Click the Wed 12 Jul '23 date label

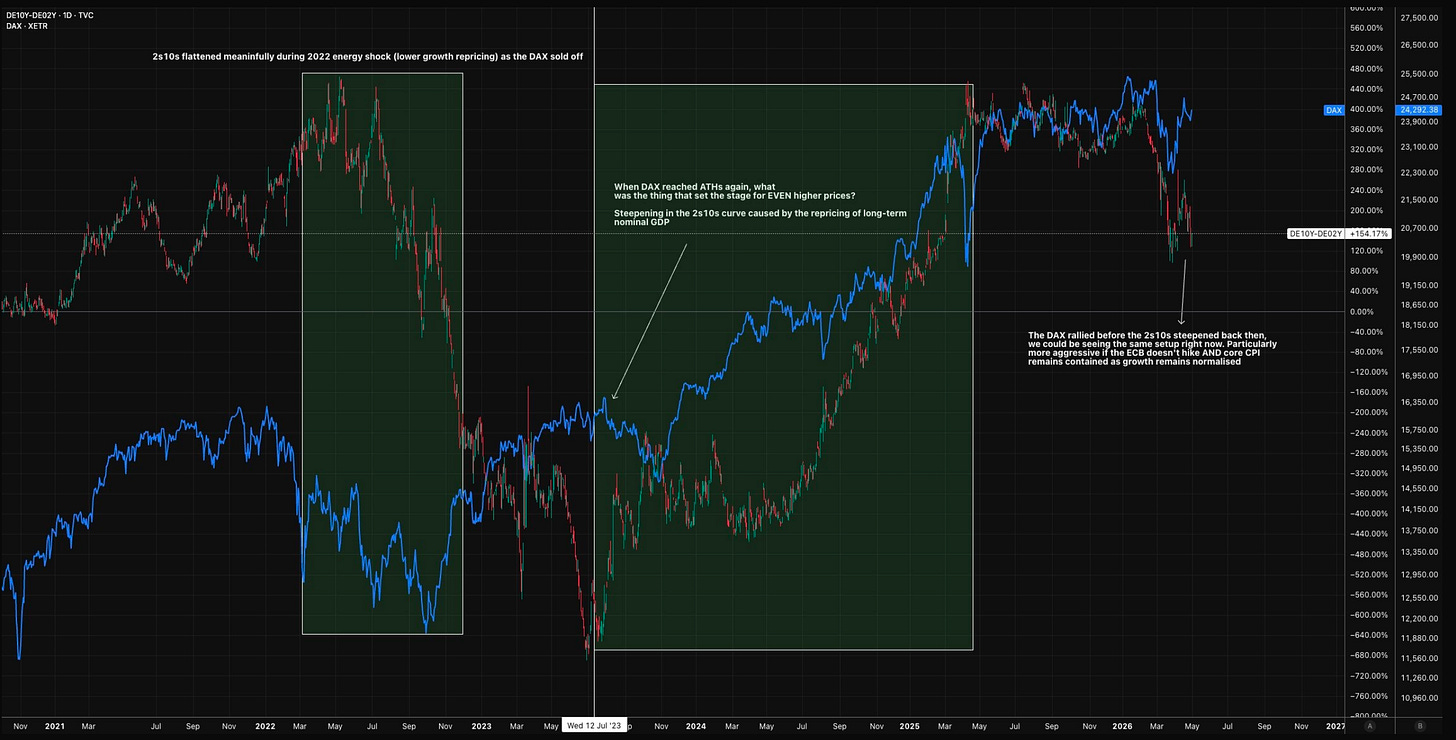(x=594, y=727)
